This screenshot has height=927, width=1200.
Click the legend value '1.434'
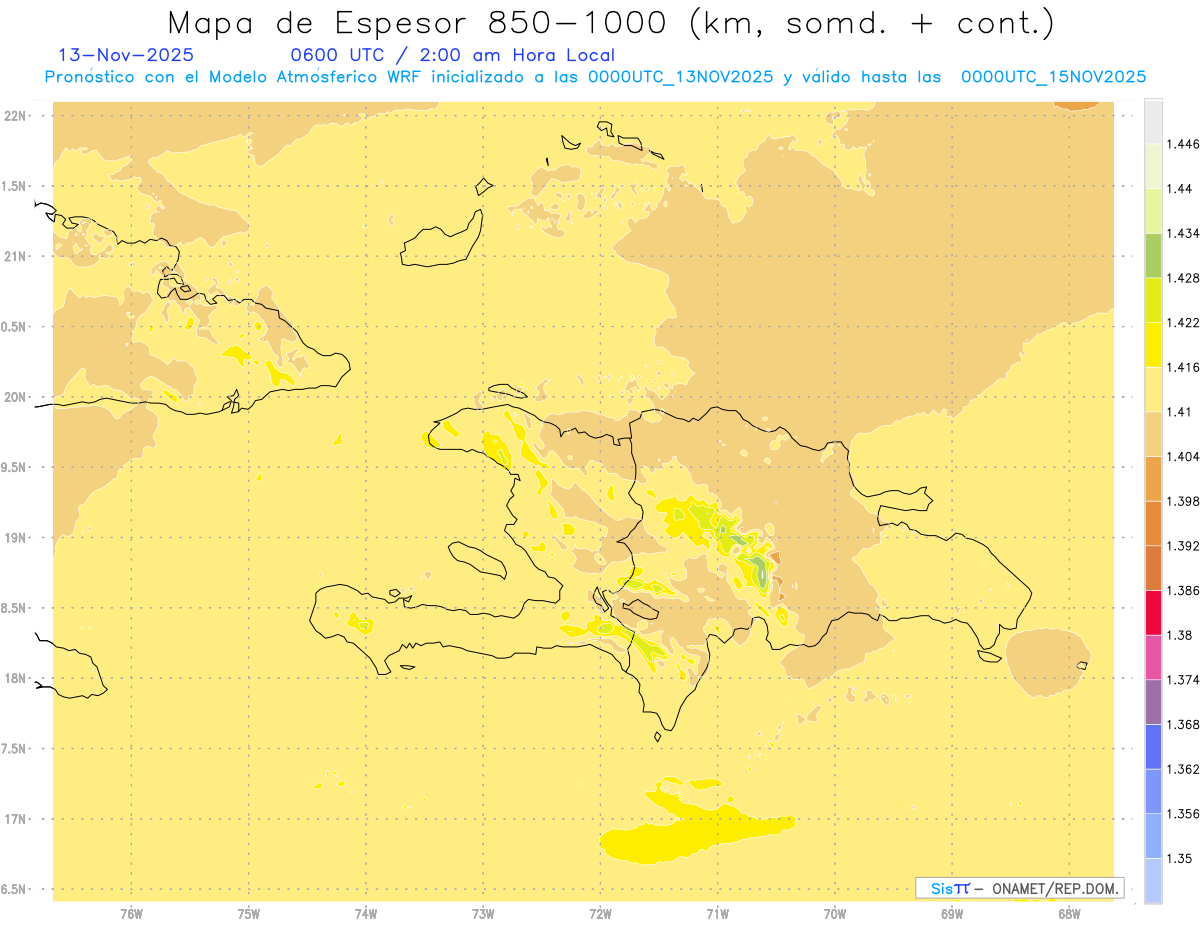[x=1181, y=233]
